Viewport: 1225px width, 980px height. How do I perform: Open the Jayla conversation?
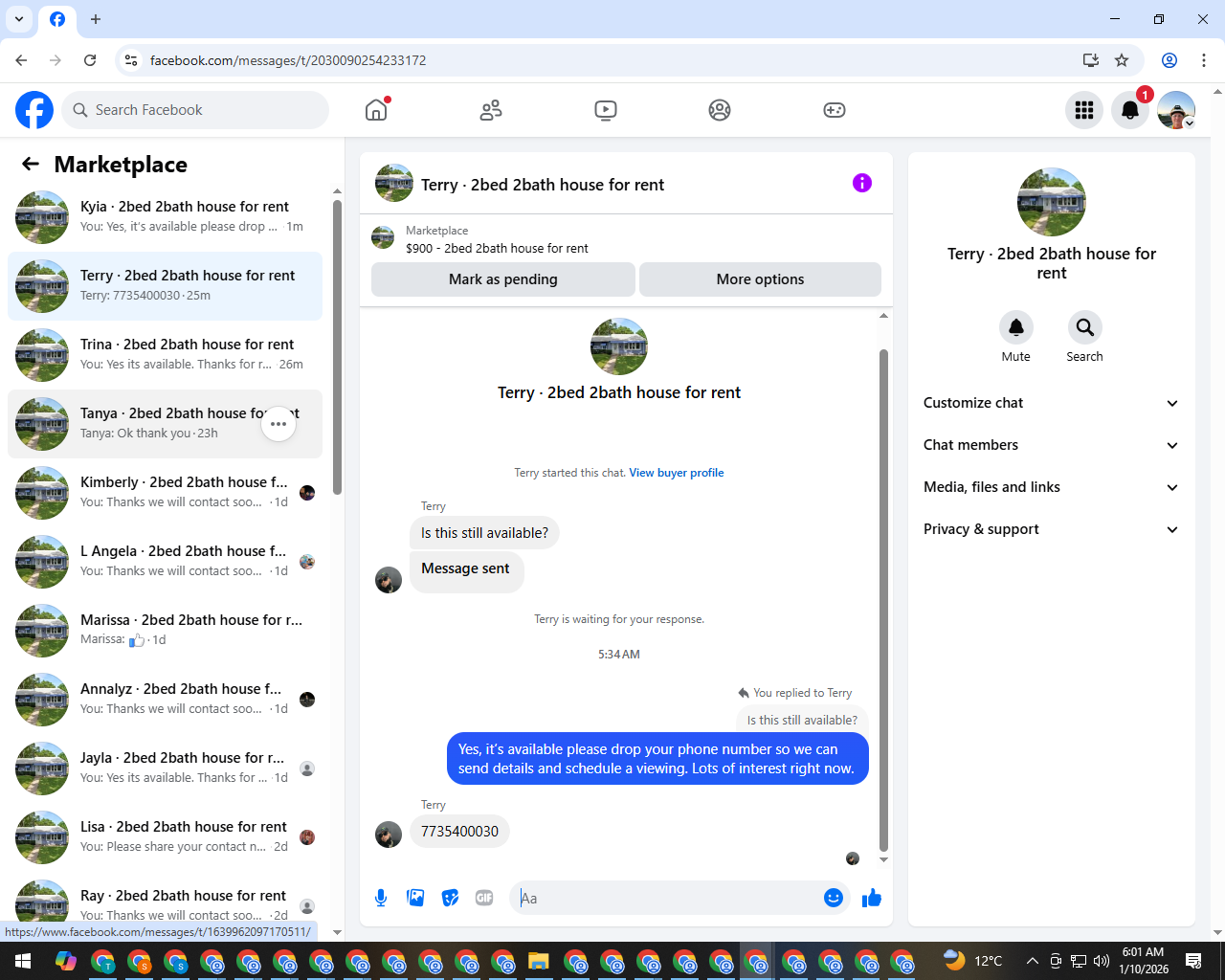[x=165, y=768]
